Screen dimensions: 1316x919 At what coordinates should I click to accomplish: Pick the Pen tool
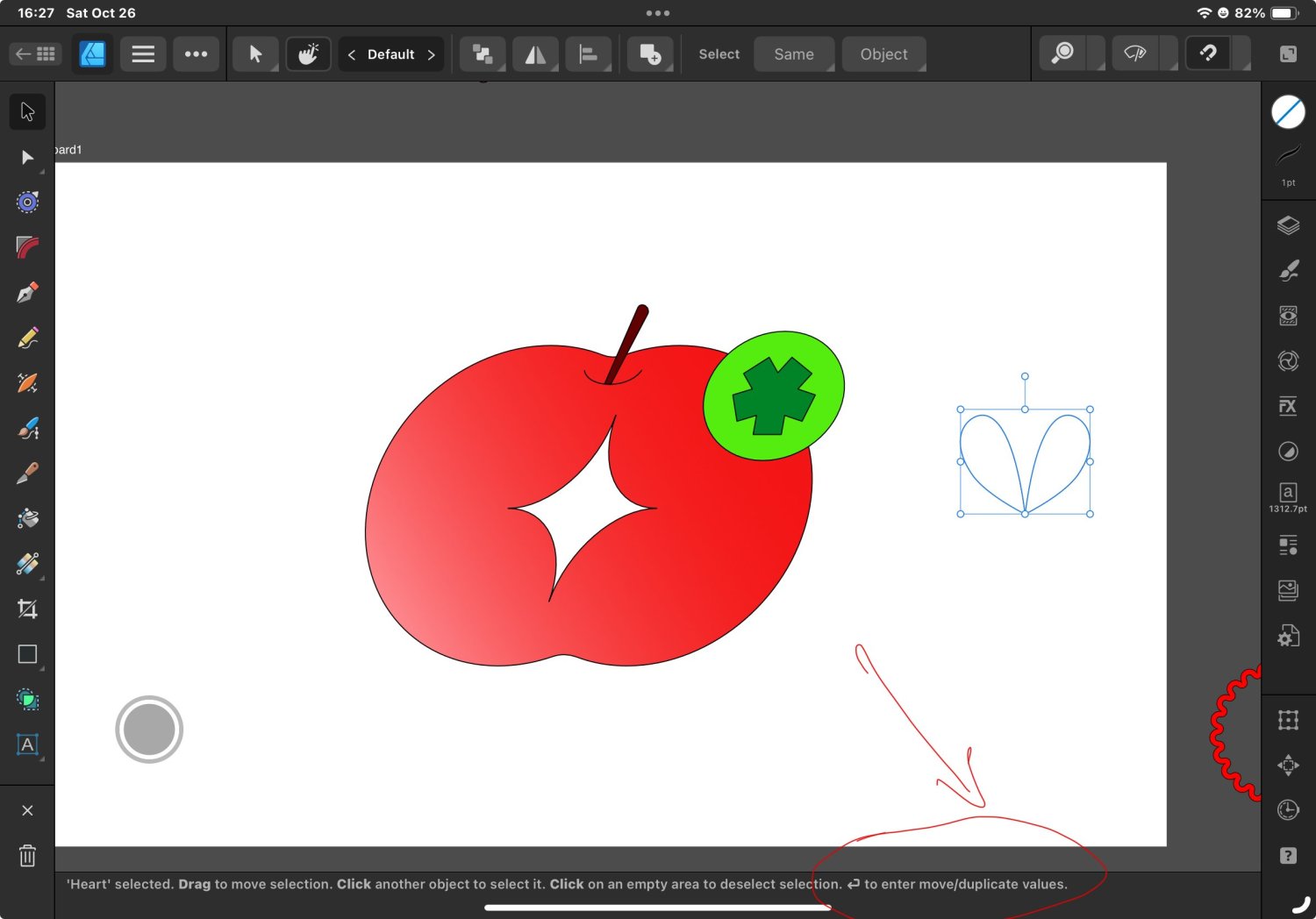pyautogui.click(x=27, y=293)
